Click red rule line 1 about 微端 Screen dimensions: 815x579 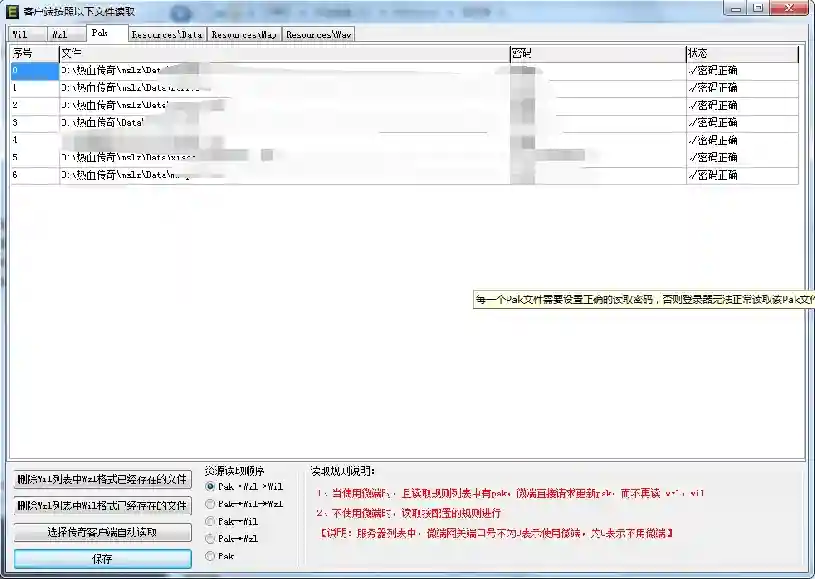pyautogui.click(x=510, y=493)
